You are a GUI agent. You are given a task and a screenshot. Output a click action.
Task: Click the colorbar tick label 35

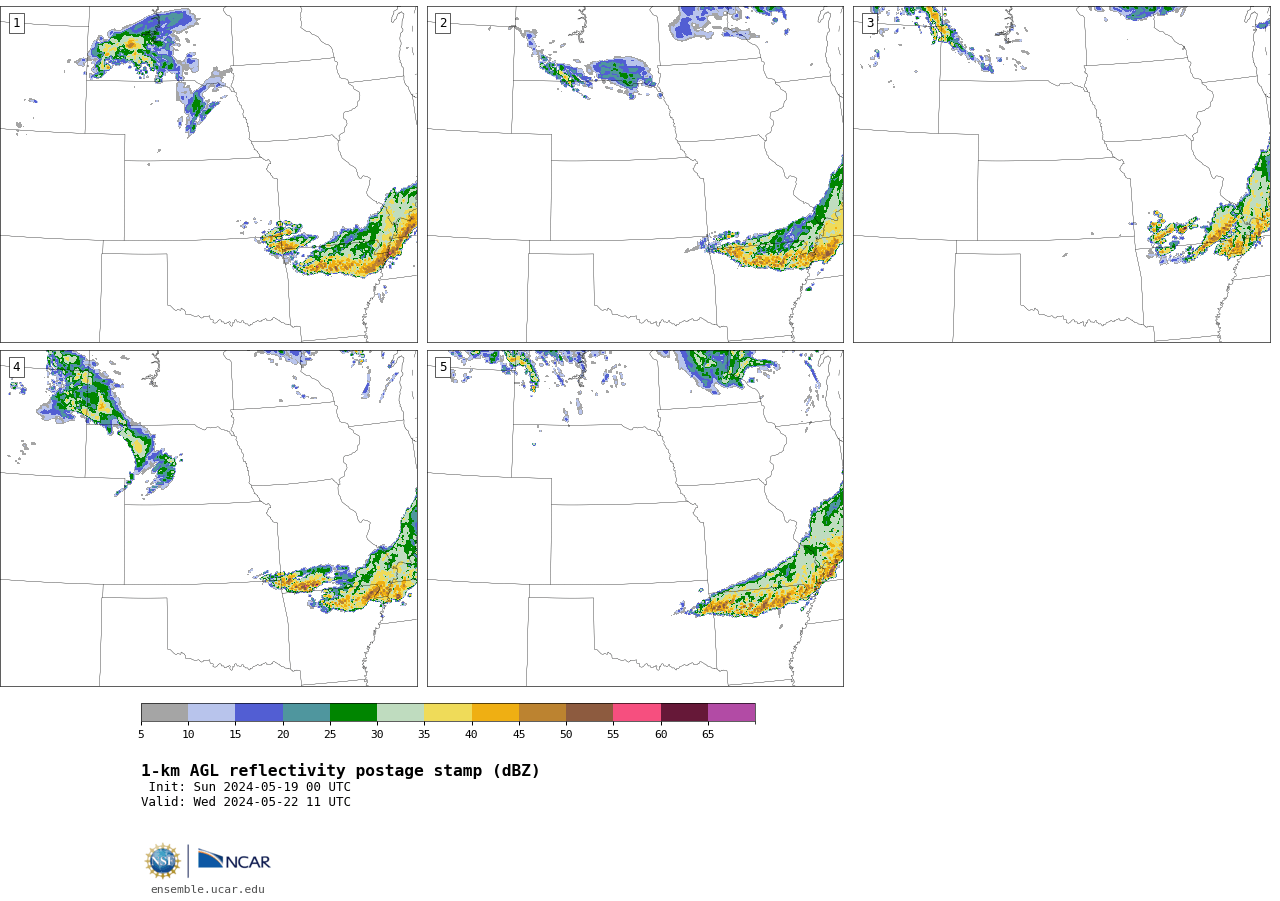pyautogui.click(x=424, y=735)
